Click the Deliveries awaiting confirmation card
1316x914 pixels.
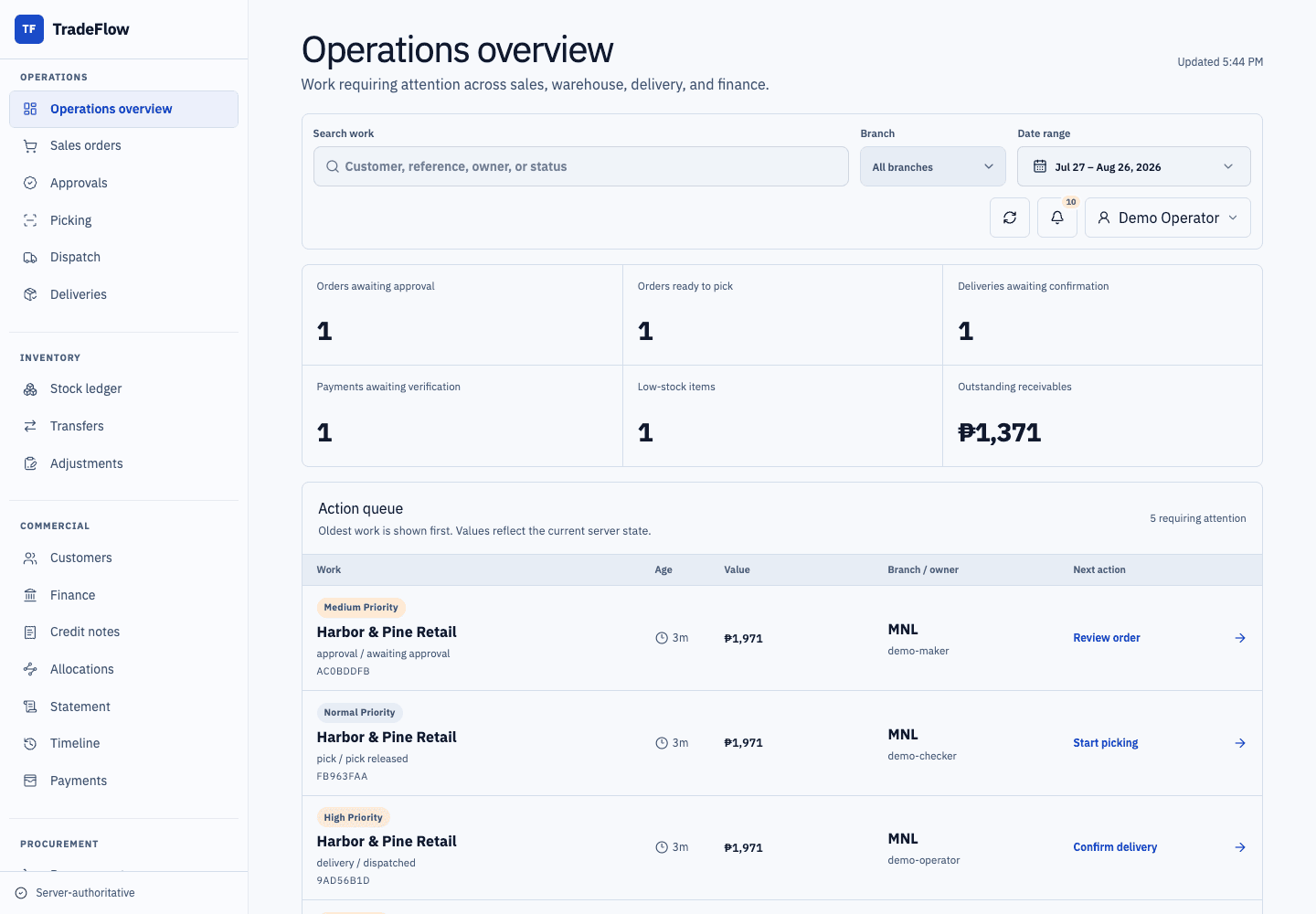[1102, 315]
